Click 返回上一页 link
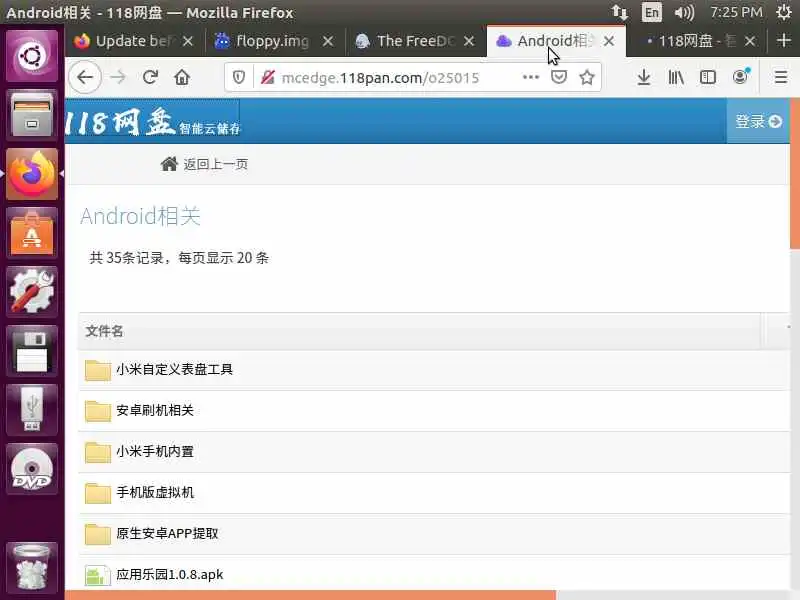This screenshot has height=600, width=800. pos(204,164)
